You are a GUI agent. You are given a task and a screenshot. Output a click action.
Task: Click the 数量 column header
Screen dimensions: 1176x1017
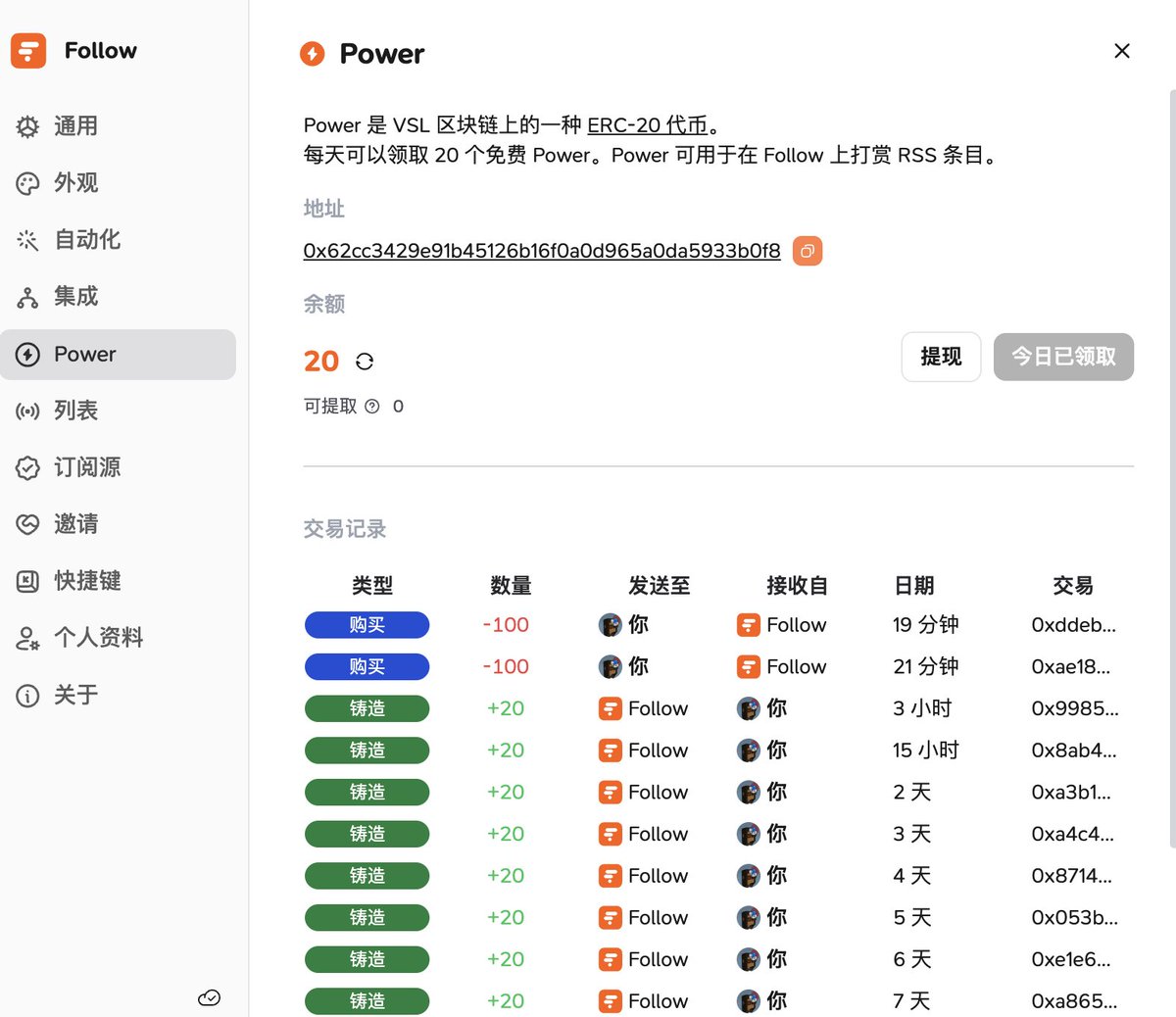point(511,586)
